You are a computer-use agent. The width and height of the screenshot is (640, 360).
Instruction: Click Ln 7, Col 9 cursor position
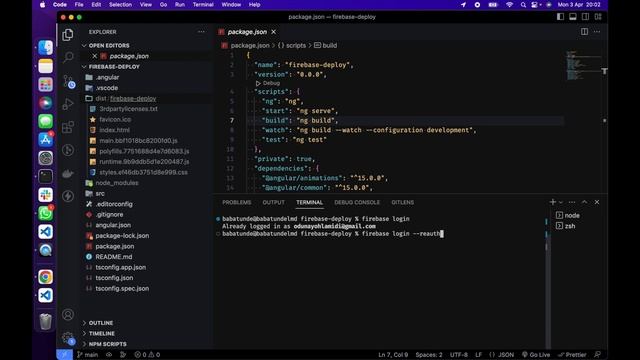pos(393,355)
